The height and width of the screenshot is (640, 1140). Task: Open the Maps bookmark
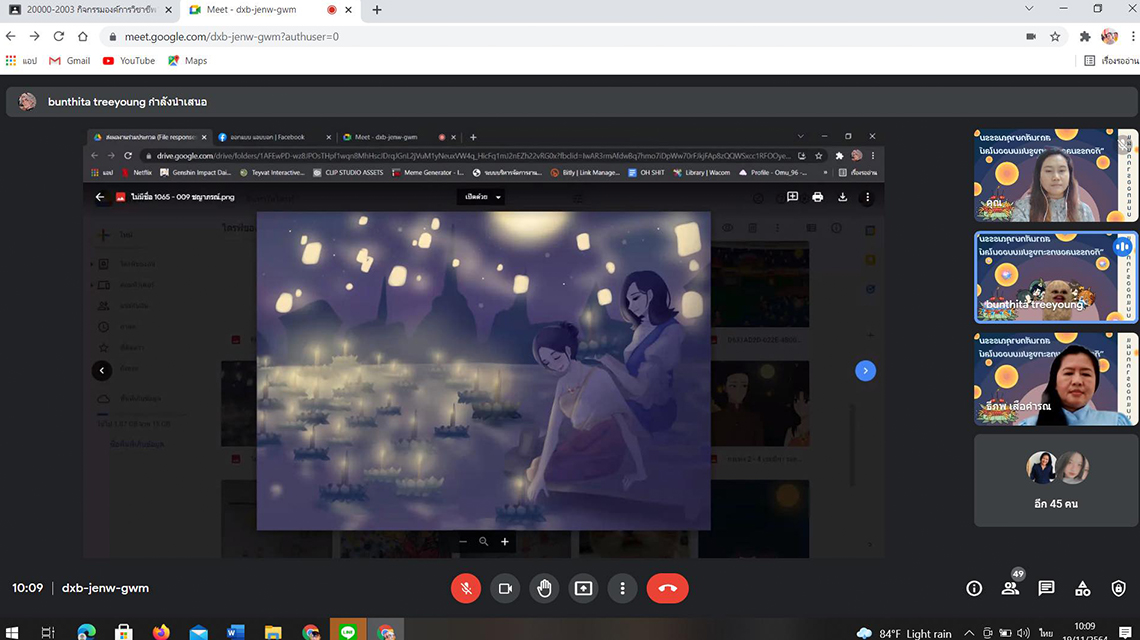188,61
